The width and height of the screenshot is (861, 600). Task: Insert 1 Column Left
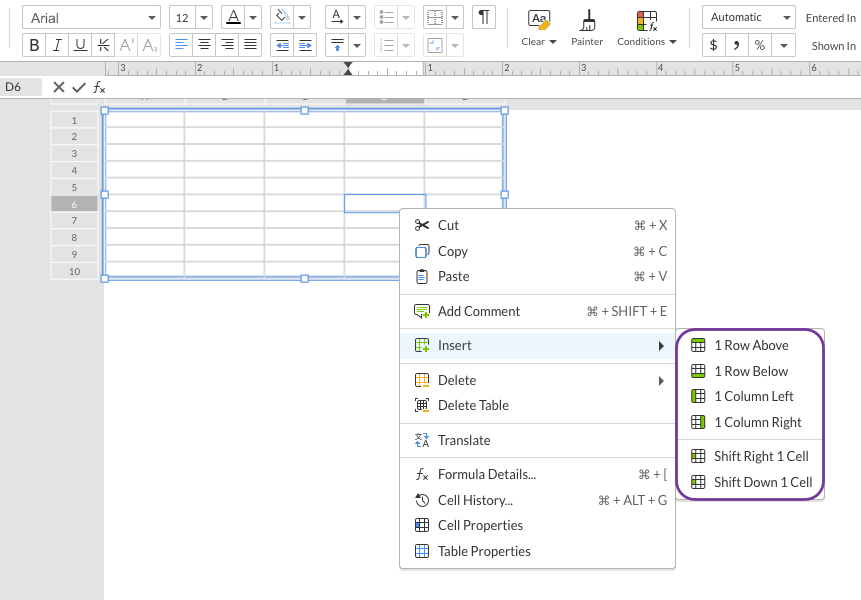pos(750,396)
